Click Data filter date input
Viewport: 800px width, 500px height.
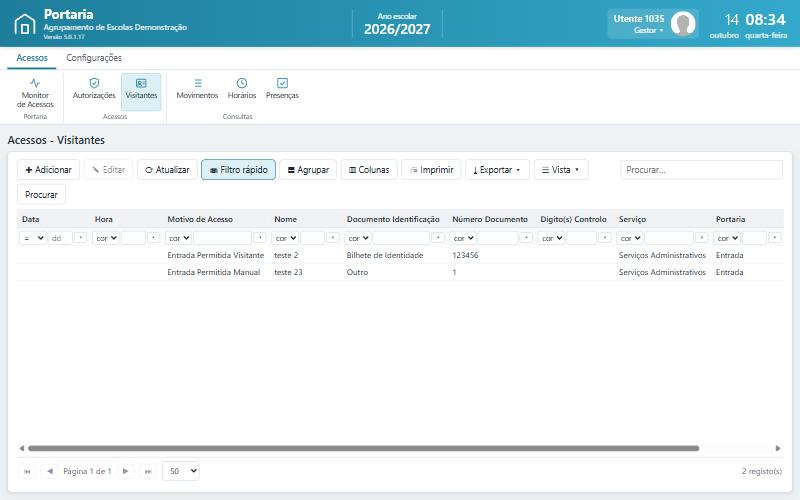point(60,238)
